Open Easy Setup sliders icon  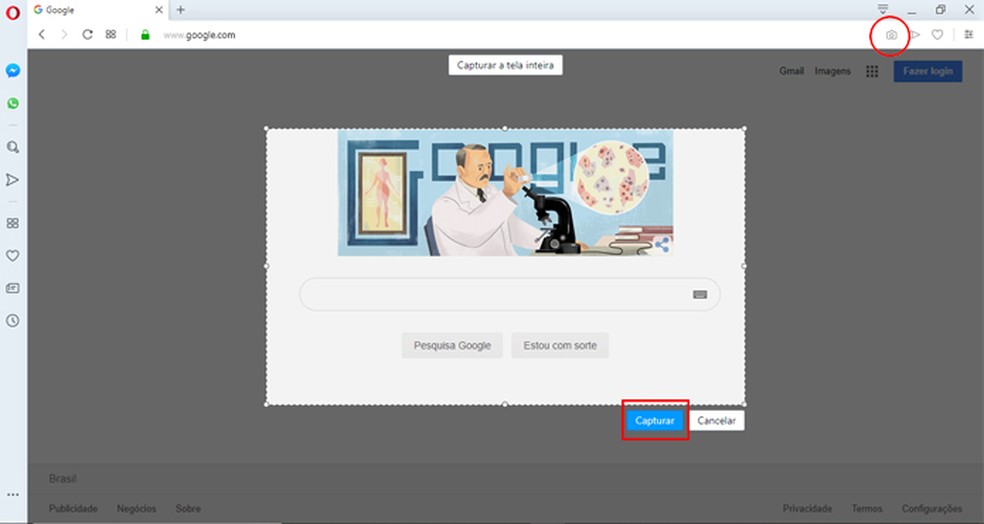point(969,35)
